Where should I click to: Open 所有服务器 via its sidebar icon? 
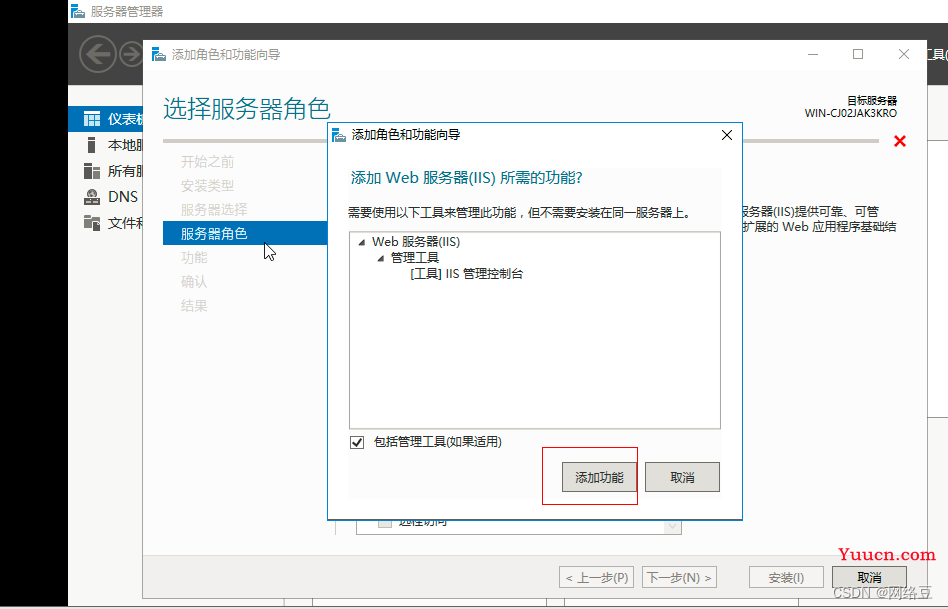(92, 171)
